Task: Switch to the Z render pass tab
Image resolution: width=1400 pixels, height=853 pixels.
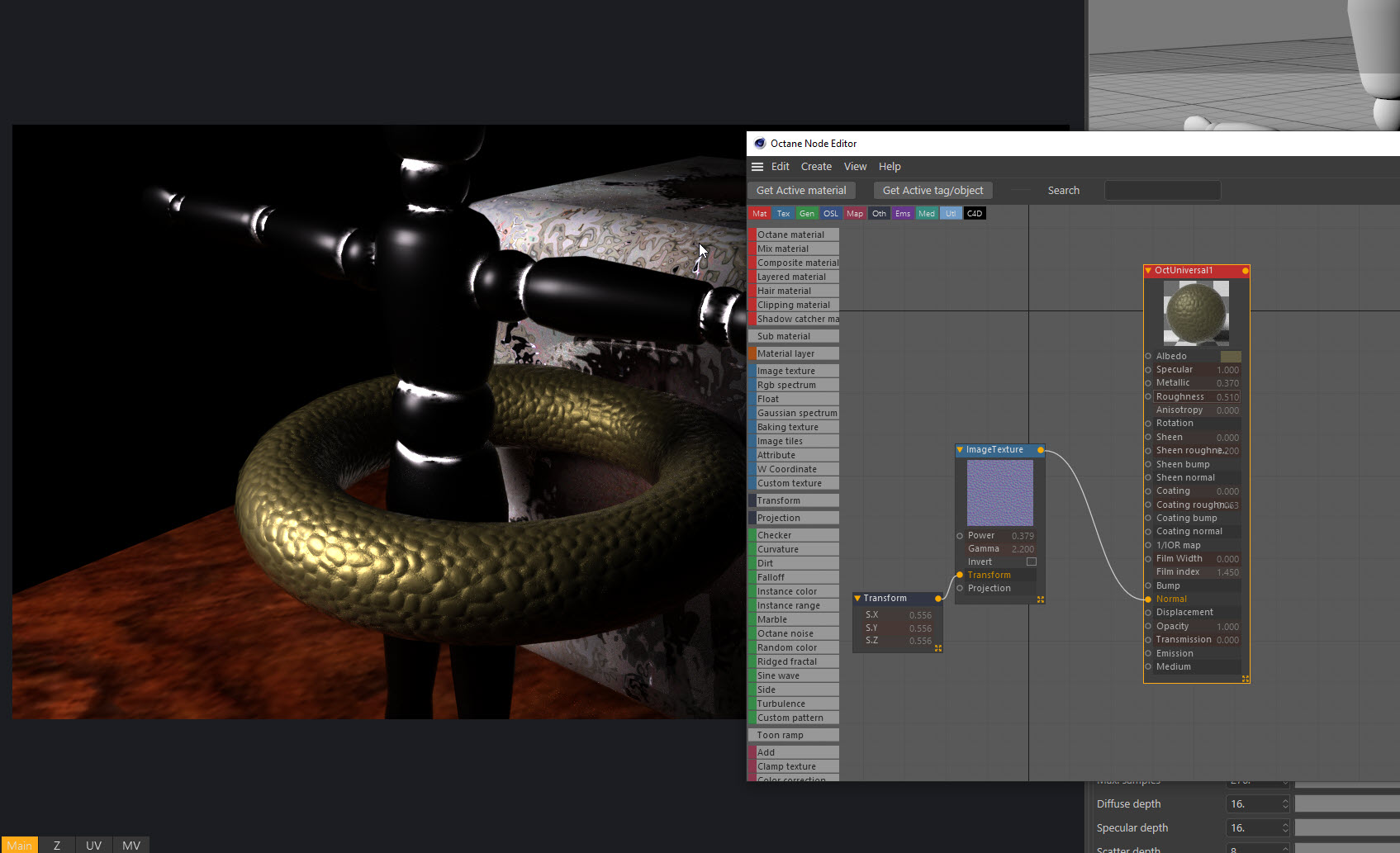Action: (57, 846)
